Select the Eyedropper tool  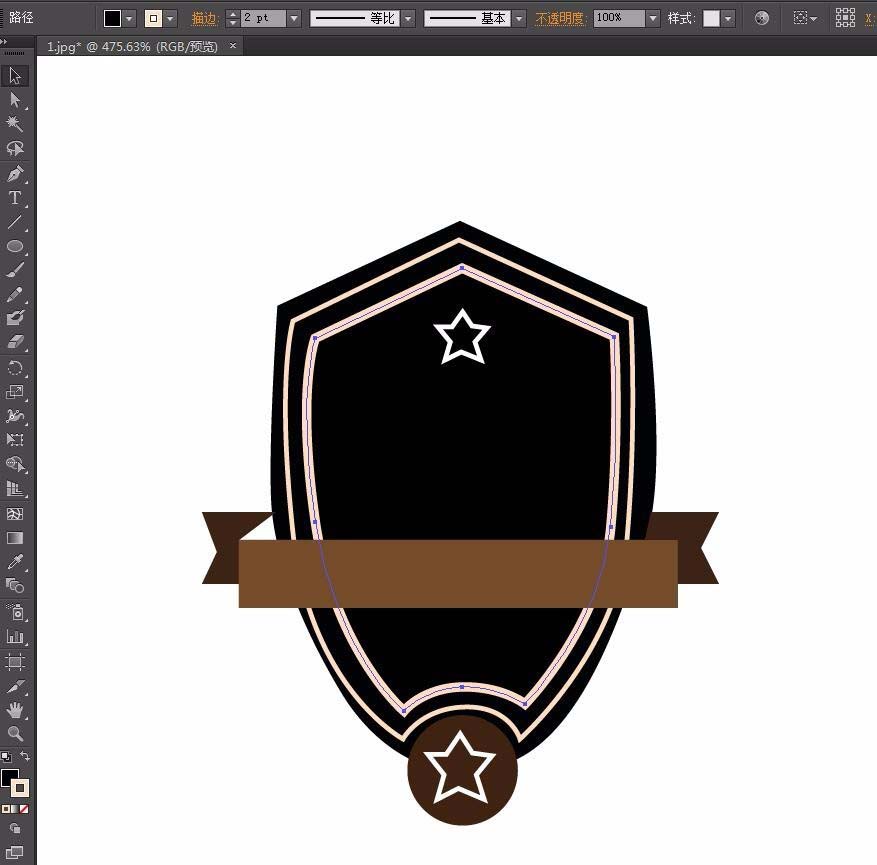click(15, 562)
